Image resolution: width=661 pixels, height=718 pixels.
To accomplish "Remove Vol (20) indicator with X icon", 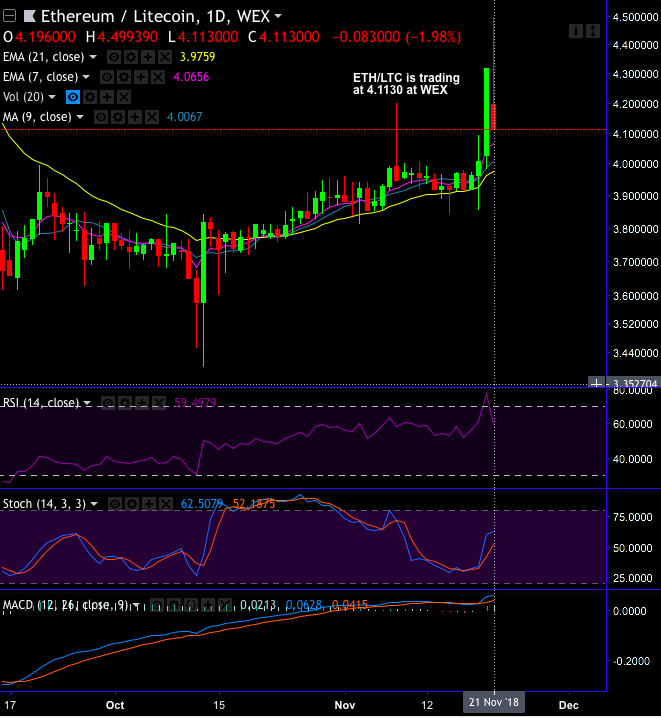I will point(124,97).
